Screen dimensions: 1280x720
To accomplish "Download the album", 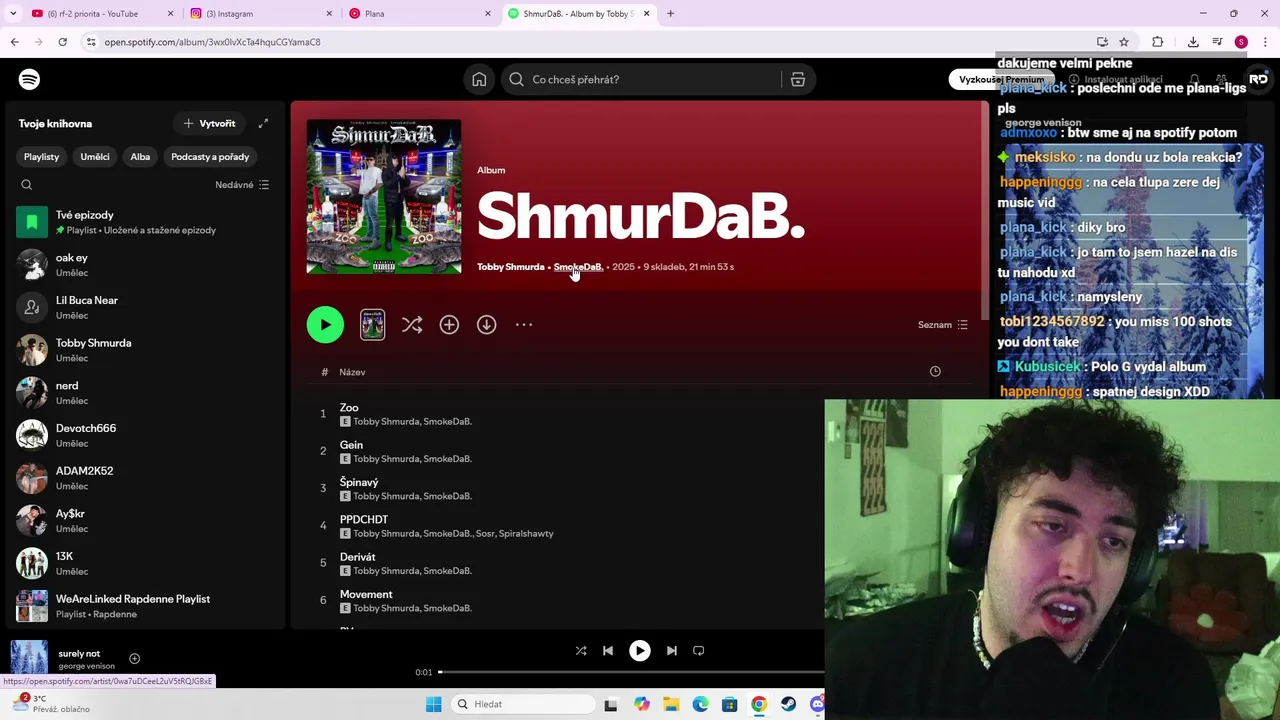I will click(486, 324).
